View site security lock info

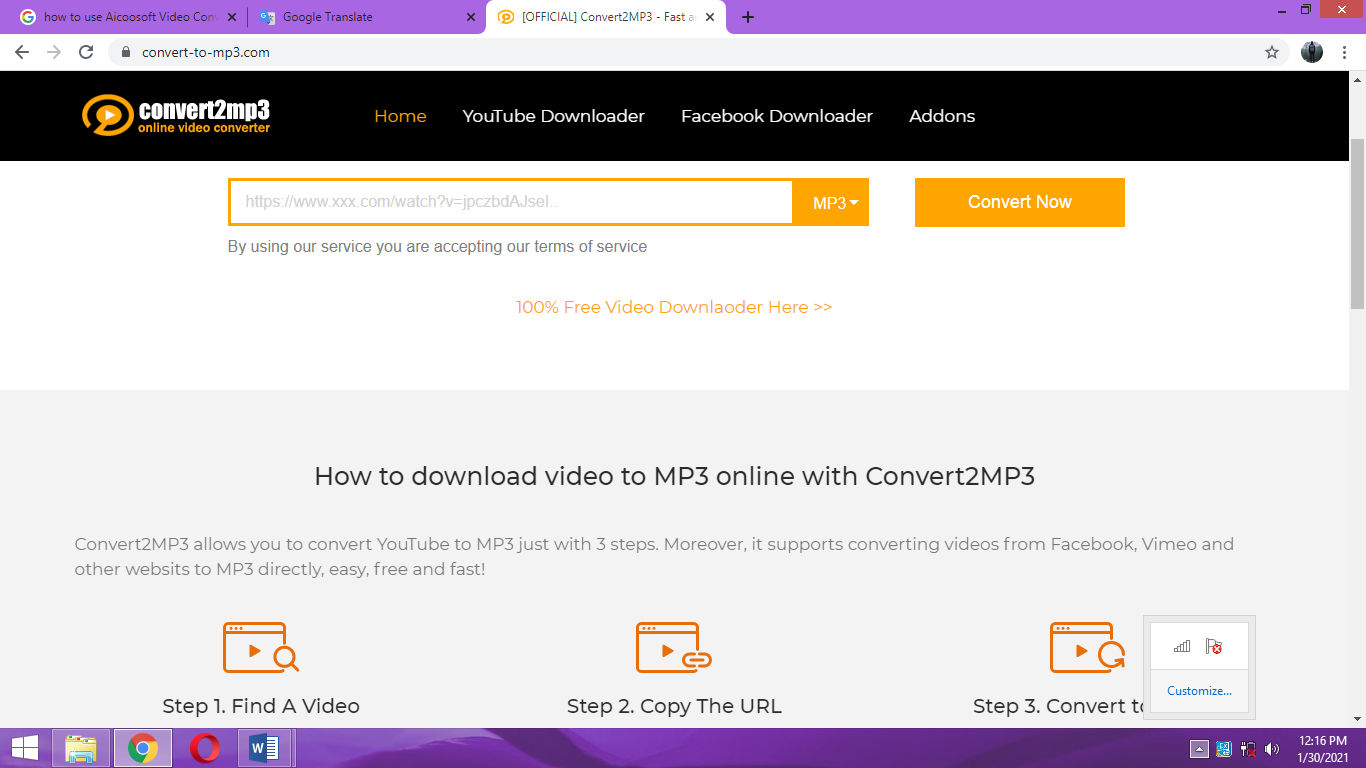(125, 52)
